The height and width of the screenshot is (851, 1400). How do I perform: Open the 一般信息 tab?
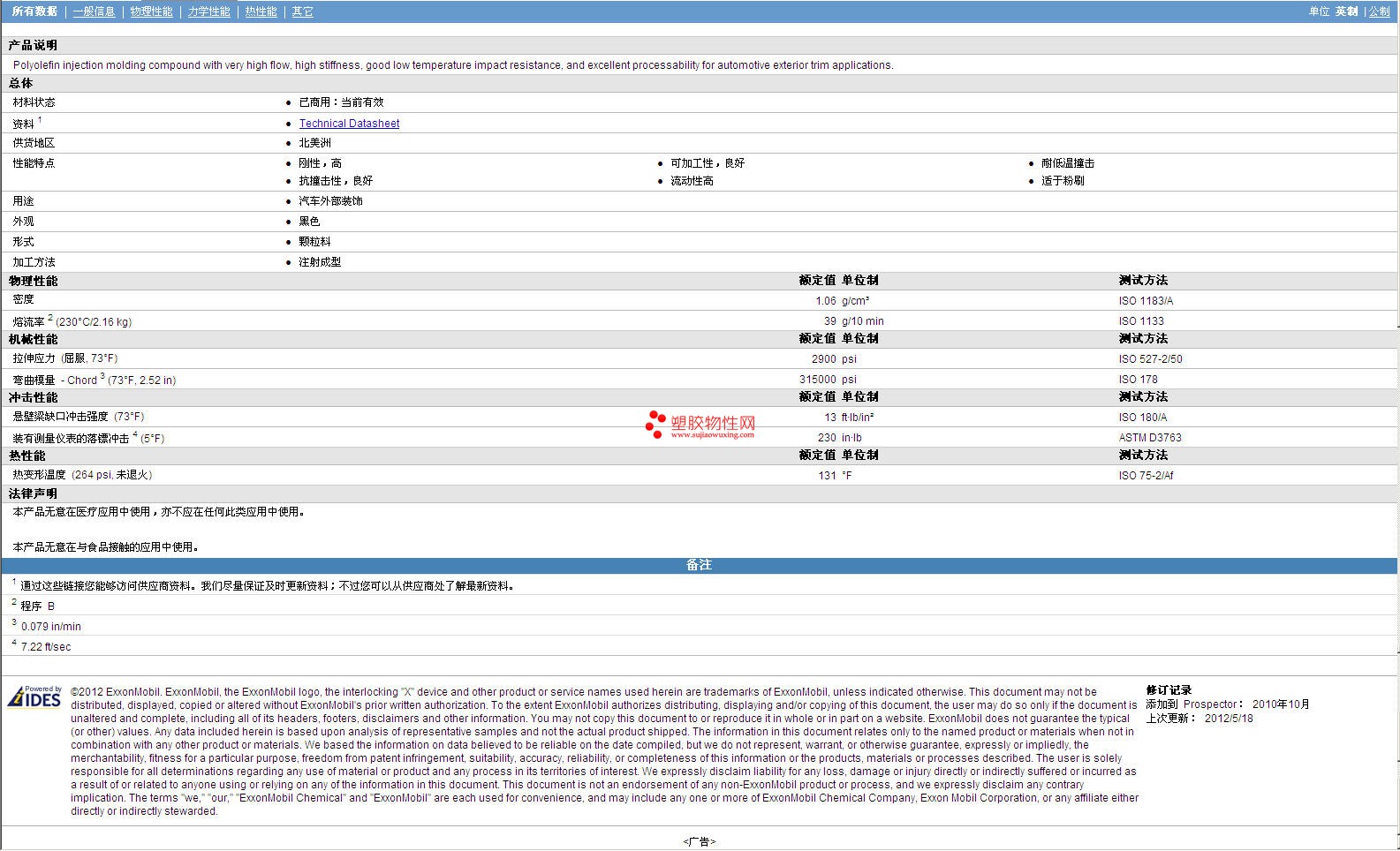(94, 11)
